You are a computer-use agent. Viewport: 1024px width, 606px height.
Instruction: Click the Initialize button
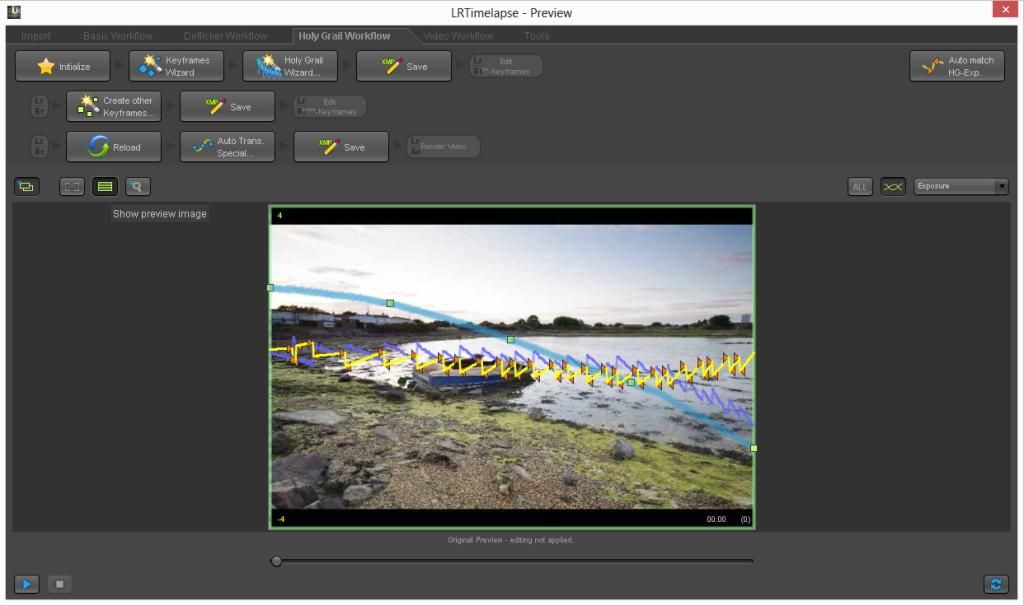63,66
